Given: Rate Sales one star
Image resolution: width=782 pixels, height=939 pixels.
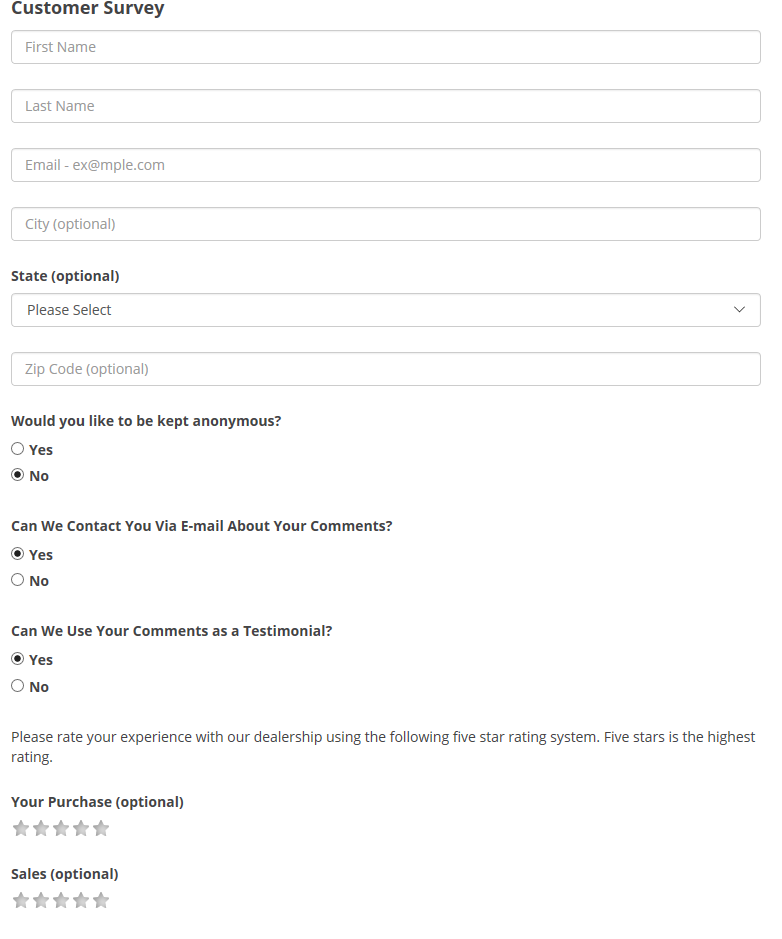Looking at the screenshot, I should pyautogui.click(x=20, y=900).
